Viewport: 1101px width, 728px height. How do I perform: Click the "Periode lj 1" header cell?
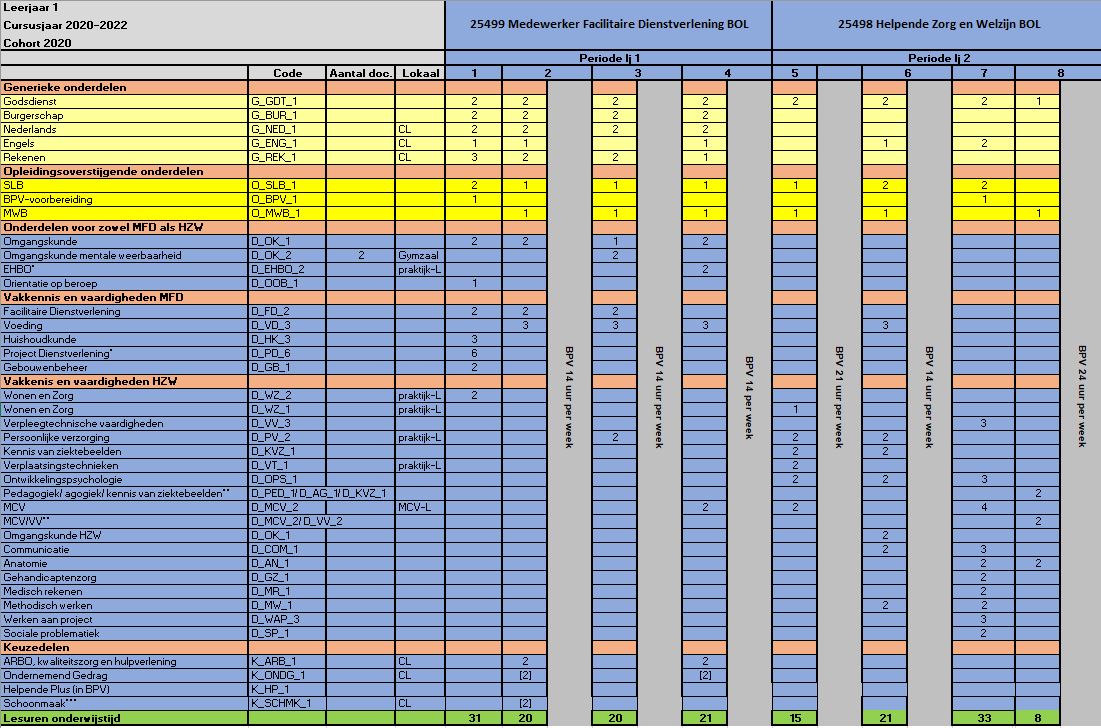pos(609,58)
